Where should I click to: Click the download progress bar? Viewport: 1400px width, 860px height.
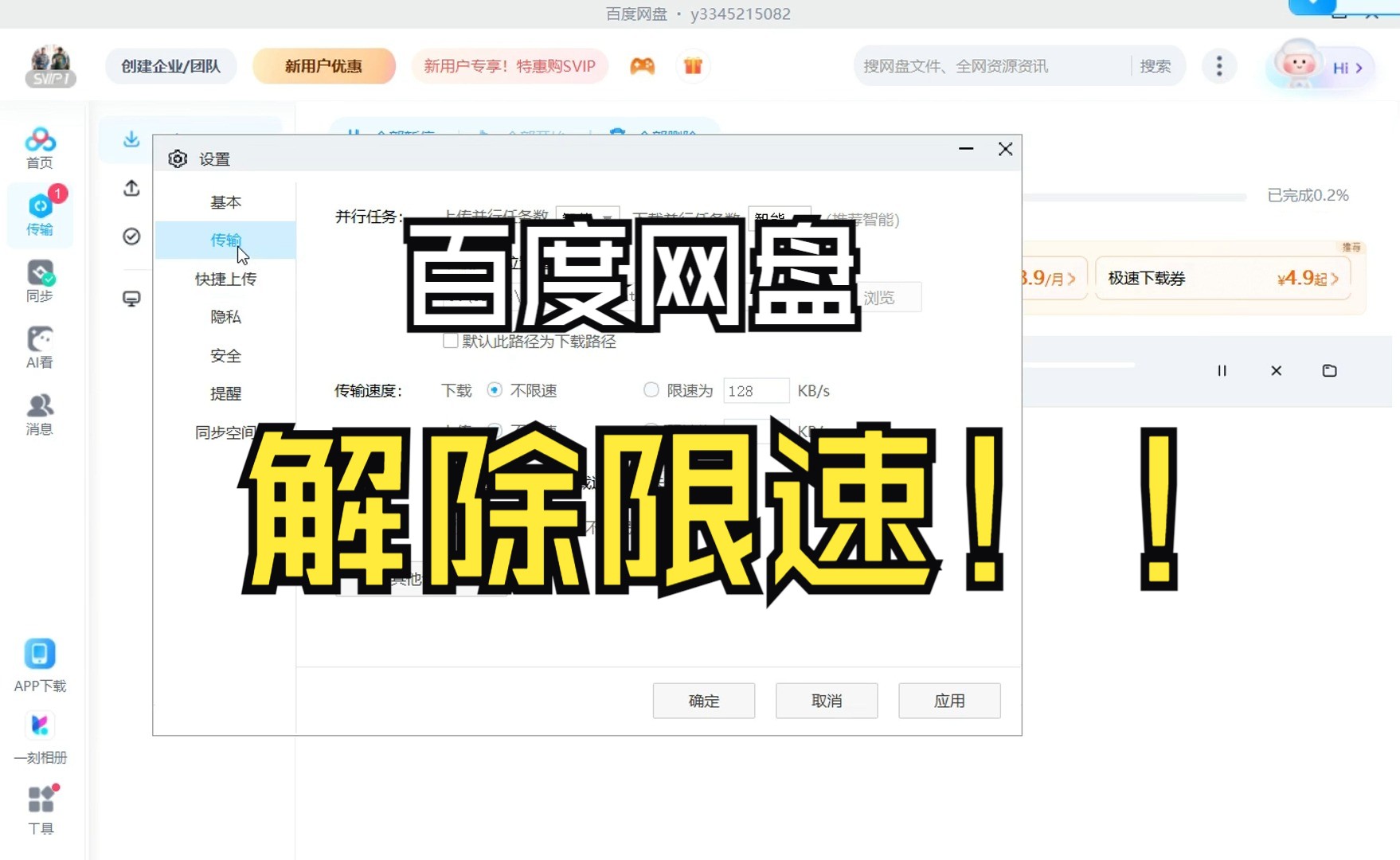click(x=1078, y=365)
